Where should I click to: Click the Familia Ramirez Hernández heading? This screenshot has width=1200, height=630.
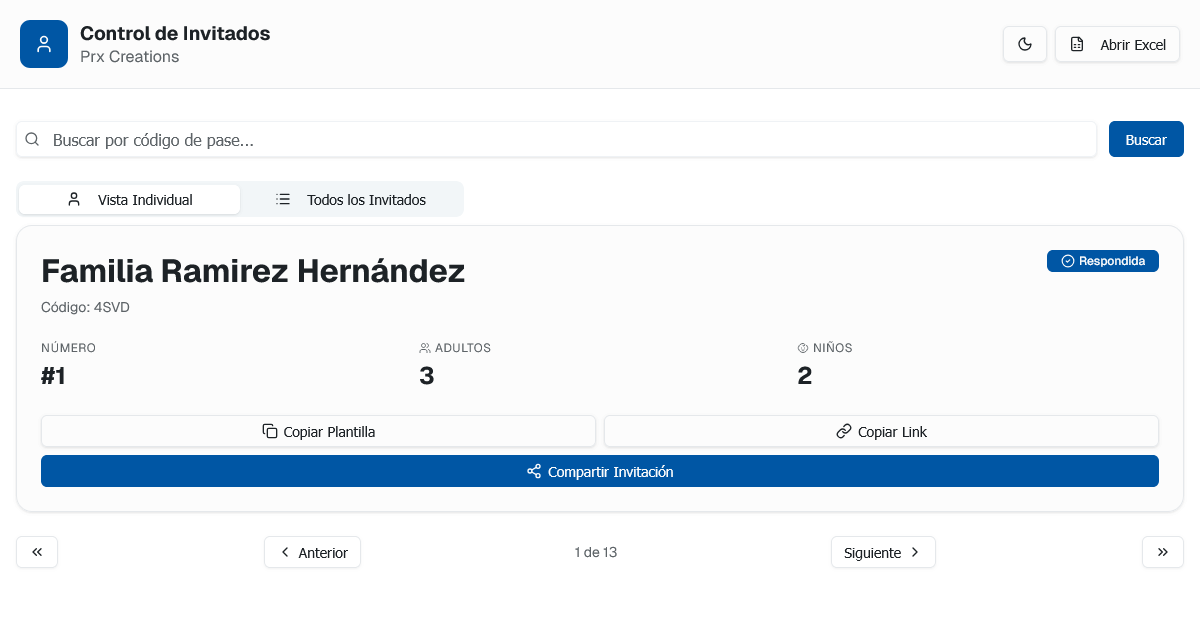click(x=253, y=271)
